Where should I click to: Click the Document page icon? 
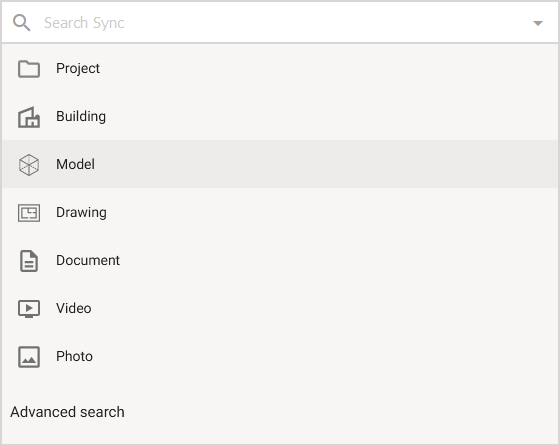coord(29,261)
